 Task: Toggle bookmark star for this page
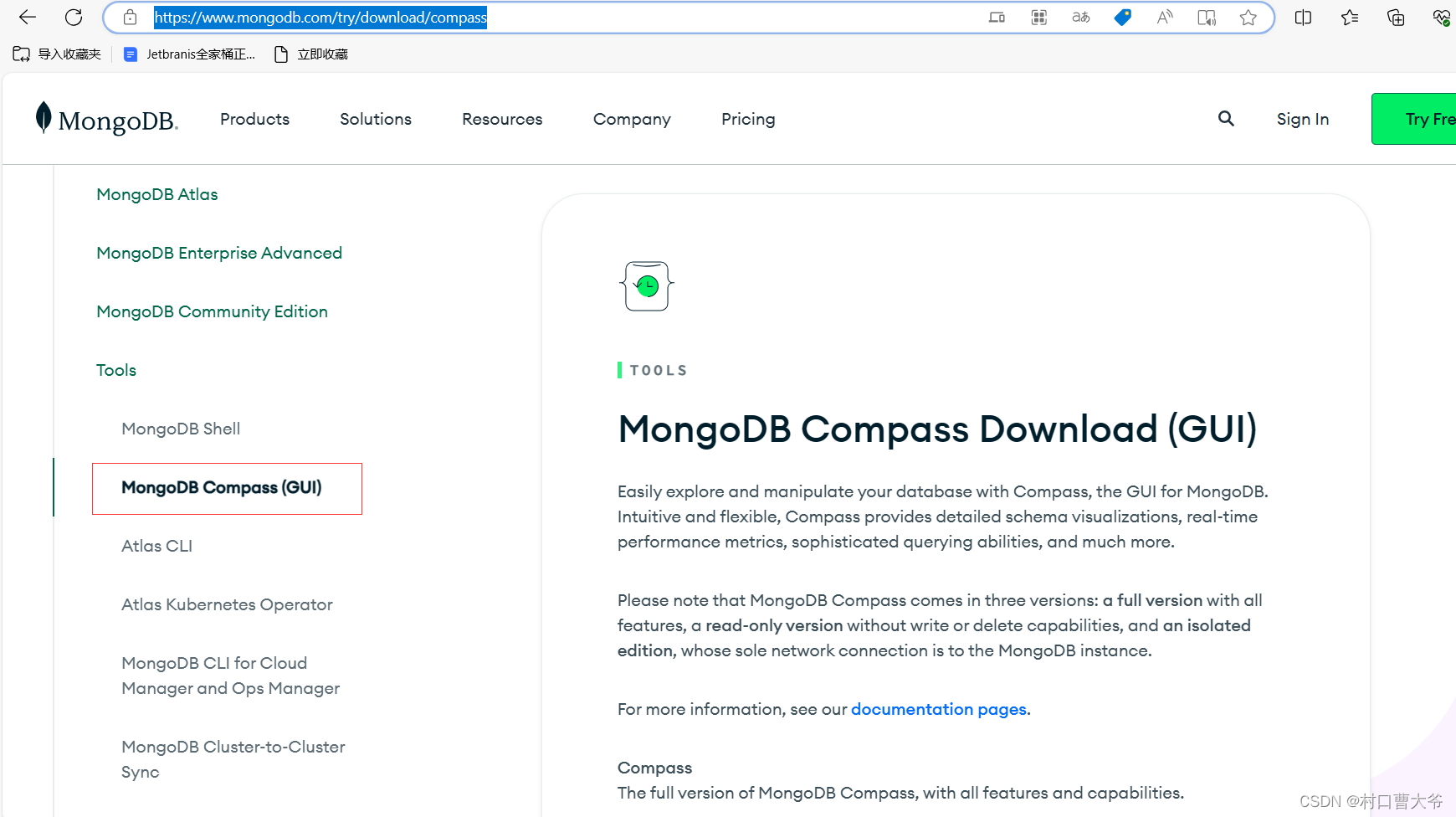[x=1248, y=17]
